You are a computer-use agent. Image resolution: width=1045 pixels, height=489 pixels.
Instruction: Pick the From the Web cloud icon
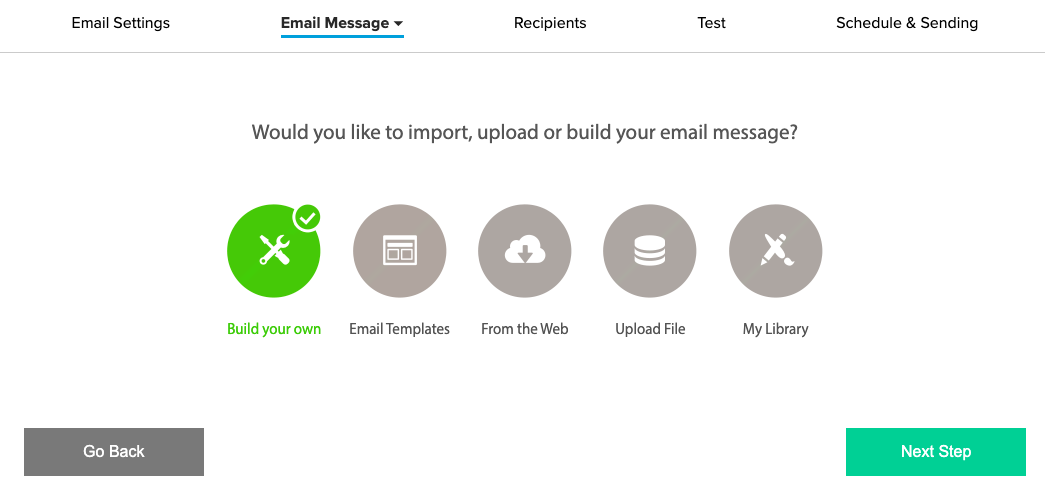tap(524, 250)
